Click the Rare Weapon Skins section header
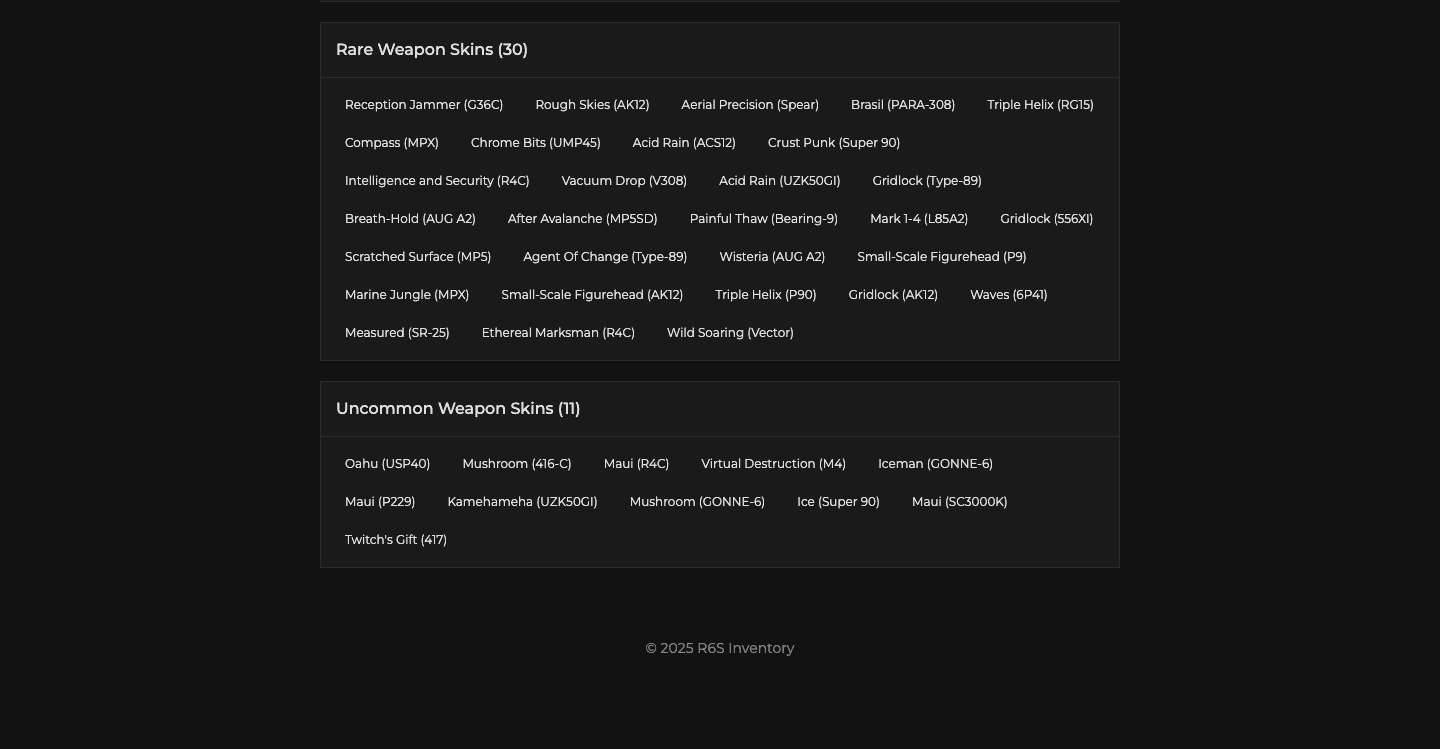The height and width of the screenshot is (749, 1440). coord(432,50)
